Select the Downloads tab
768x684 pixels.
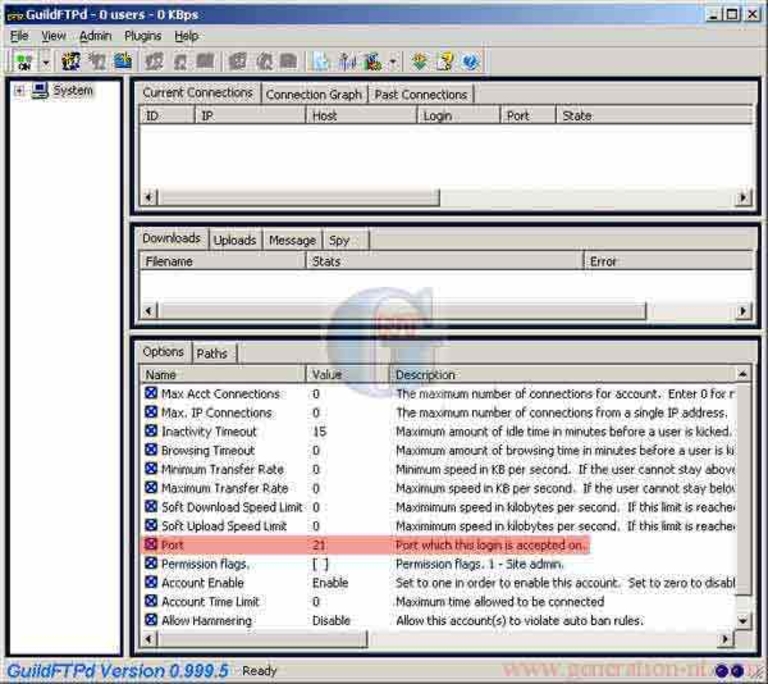(171, 238)
